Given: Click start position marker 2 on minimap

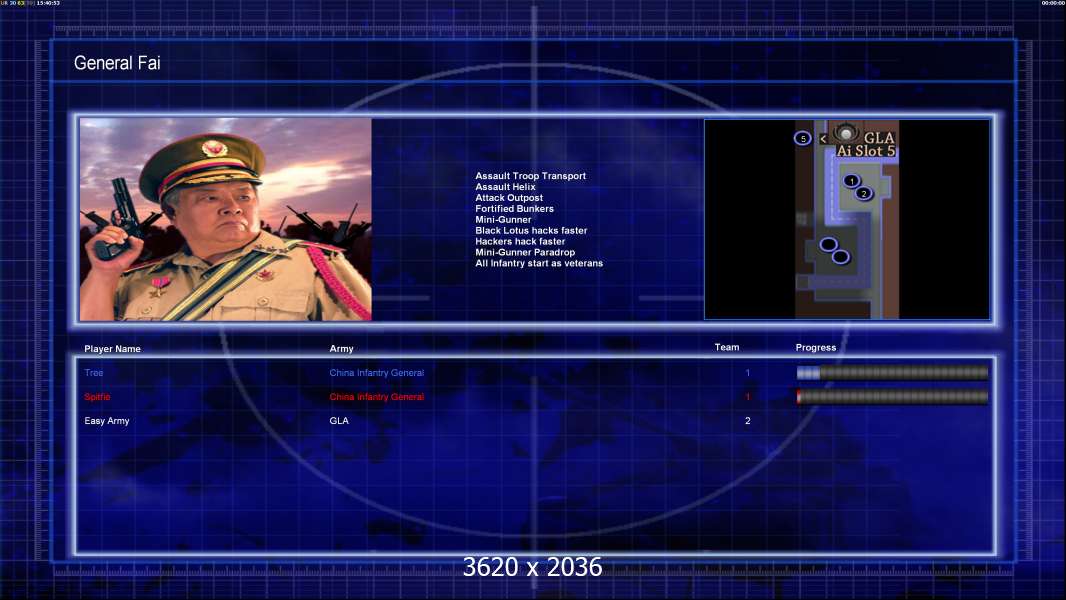Looking at the screenshot, I should [x=863, y=194].
